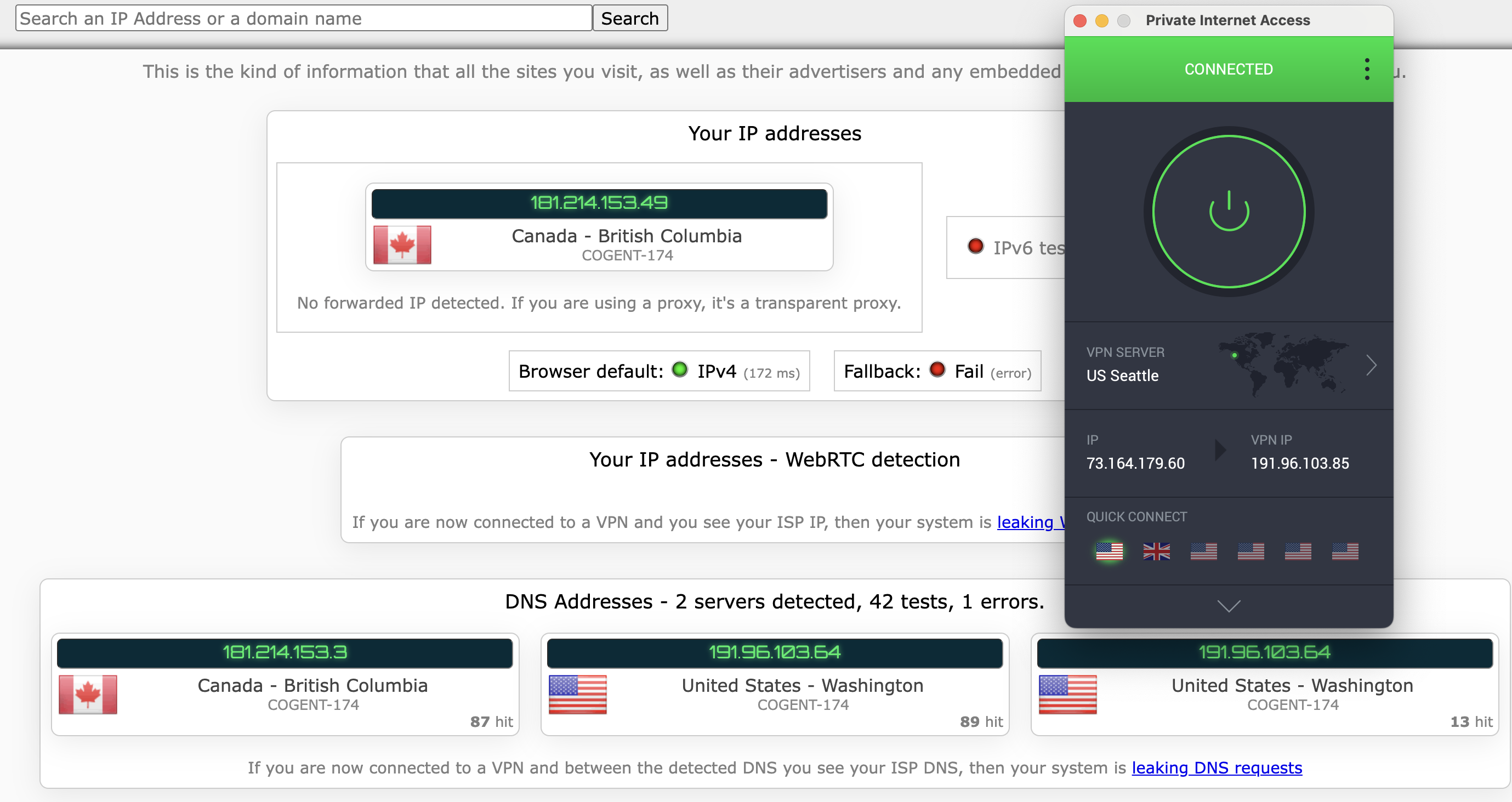Select the CONNECTED status header
This screenshot has height=802, width=1512.
pos(1228,69)
